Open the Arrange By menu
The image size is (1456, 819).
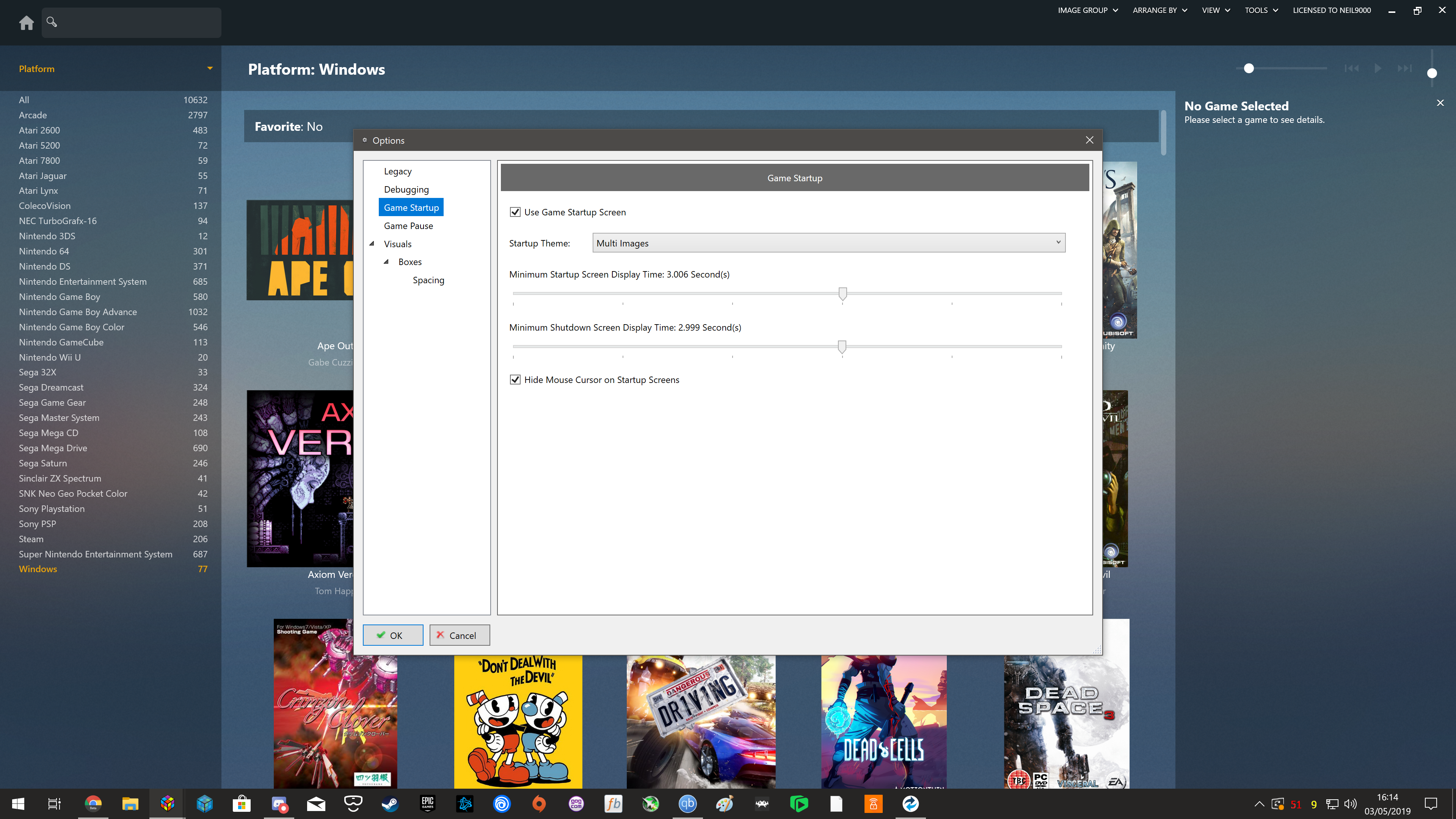click(1160, 10)
